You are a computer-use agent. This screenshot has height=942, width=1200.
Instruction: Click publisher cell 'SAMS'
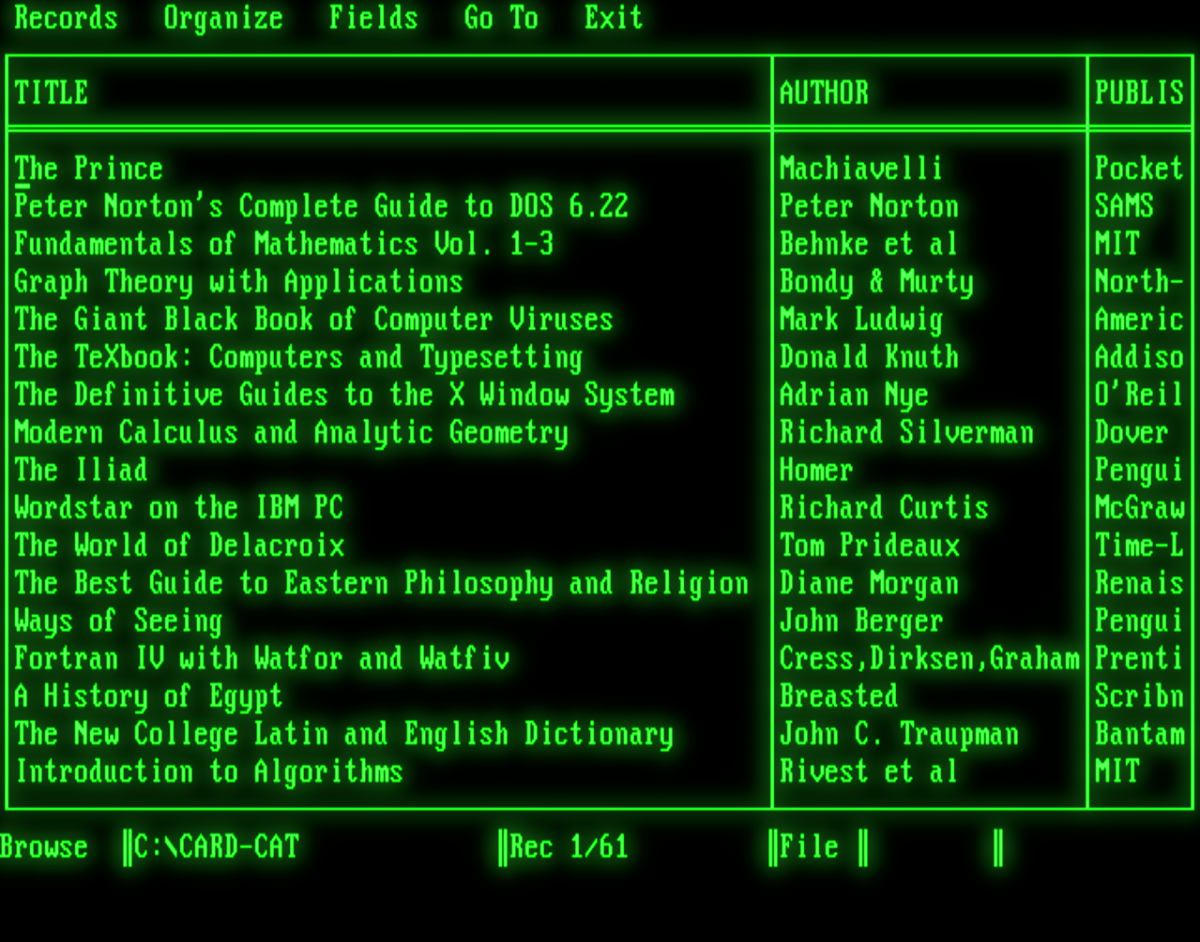[1124, 206]
